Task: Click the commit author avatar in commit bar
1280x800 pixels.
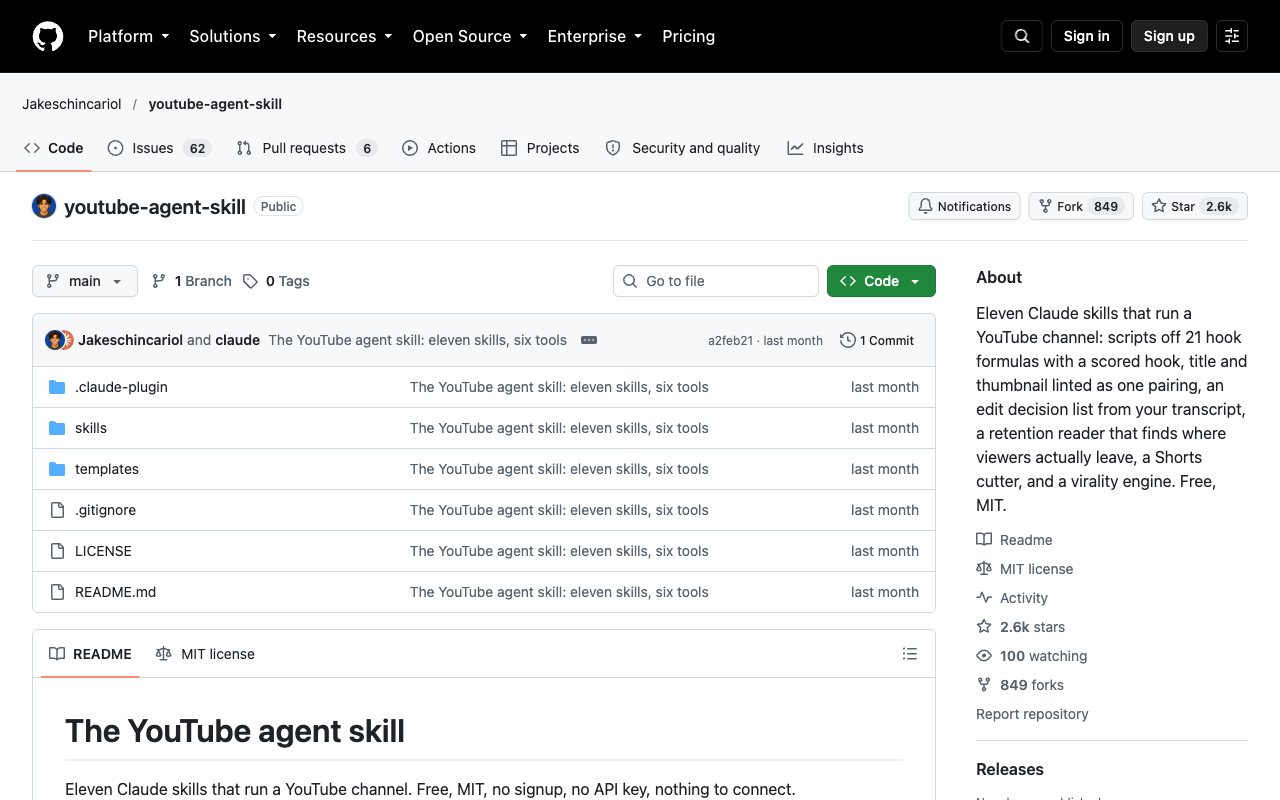Action: [x=55, y=340]
